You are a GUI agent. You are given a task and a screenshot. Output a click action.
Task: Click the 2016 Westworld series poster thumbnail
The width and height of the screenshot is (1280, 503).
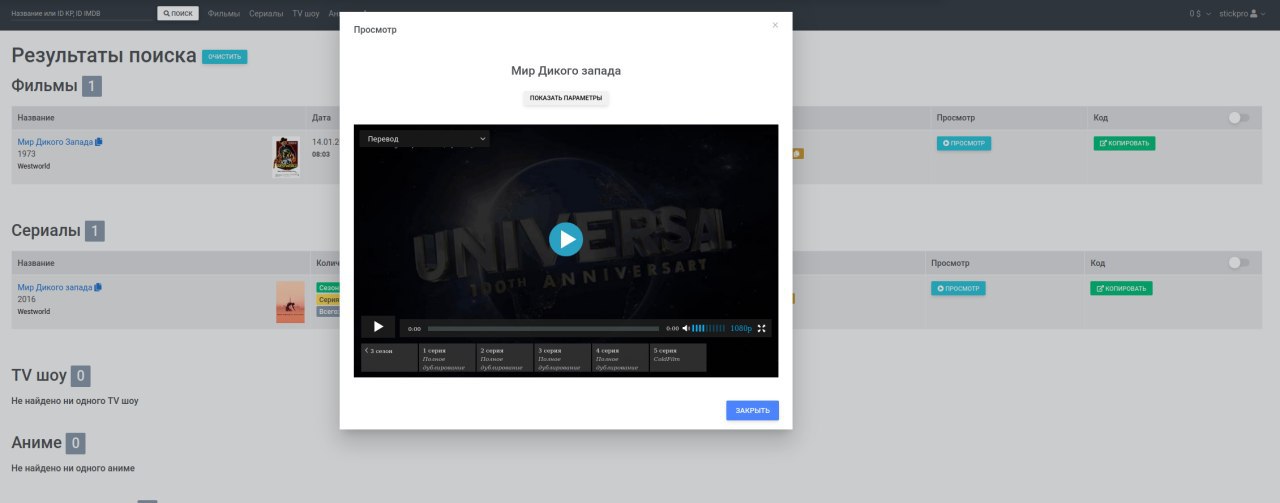(290, 302)
